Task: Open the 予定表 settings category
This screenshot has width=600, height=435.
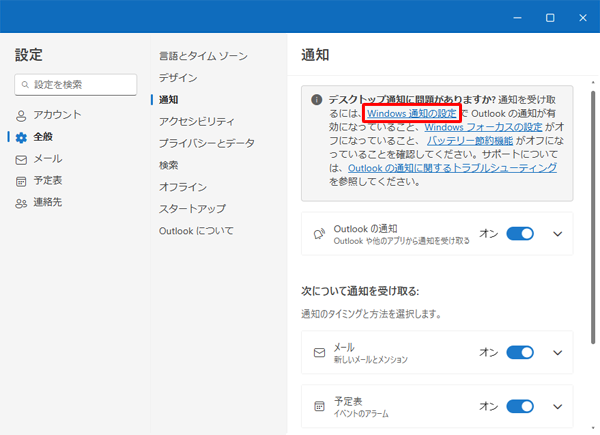Action: pyautogui.click(x=48, y=180)
